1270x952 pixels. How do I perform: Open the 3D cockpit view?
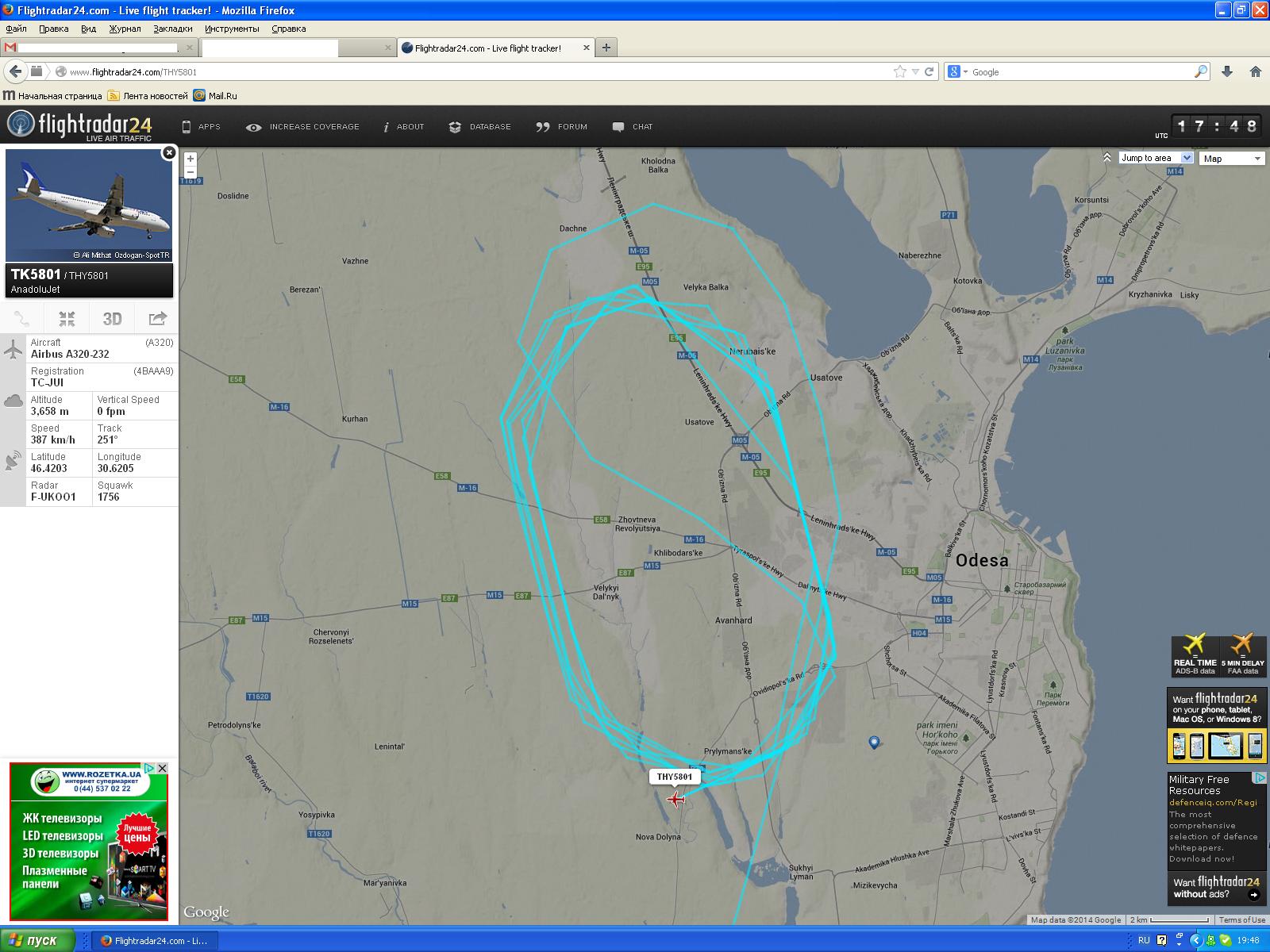coord(112,319)
